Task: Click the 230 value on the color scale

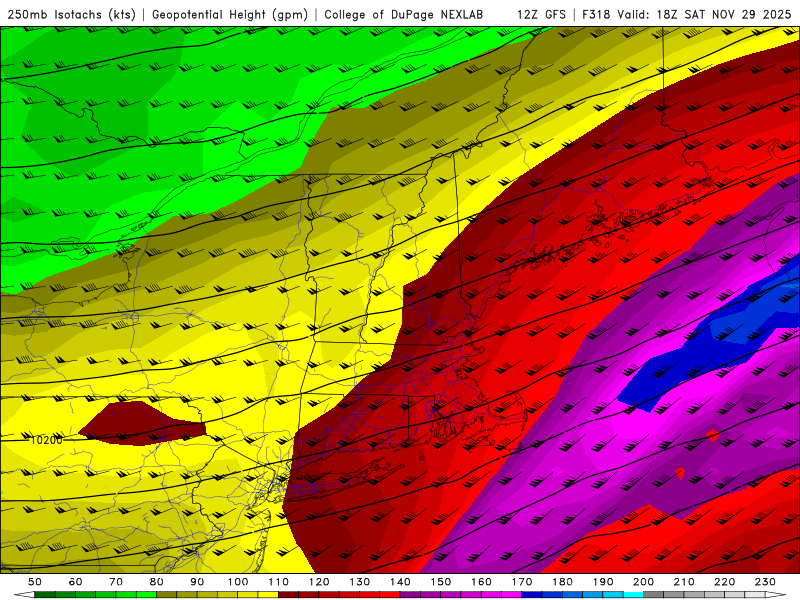Action: (x=765, y=582)
